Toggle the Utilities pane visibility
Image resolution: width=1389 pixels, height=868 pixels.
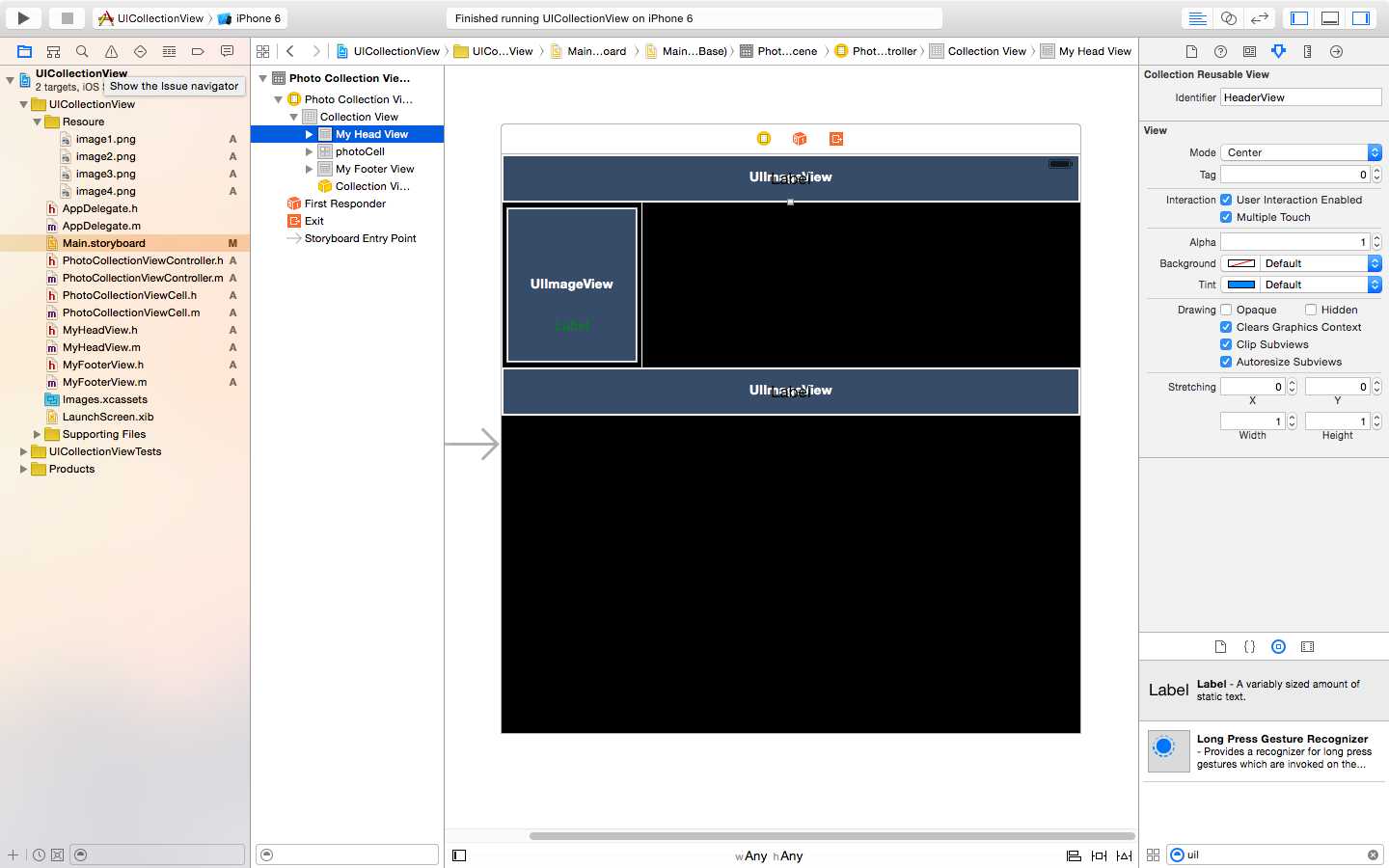(1361, 18)
